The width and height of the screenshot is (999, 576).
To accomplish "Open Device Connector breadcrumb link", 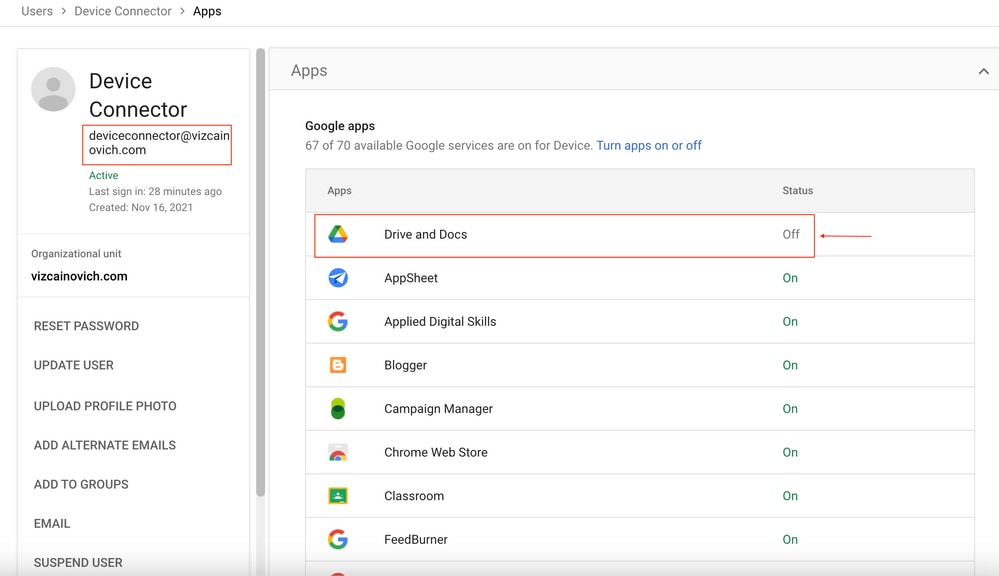I will tap(123, 11).
